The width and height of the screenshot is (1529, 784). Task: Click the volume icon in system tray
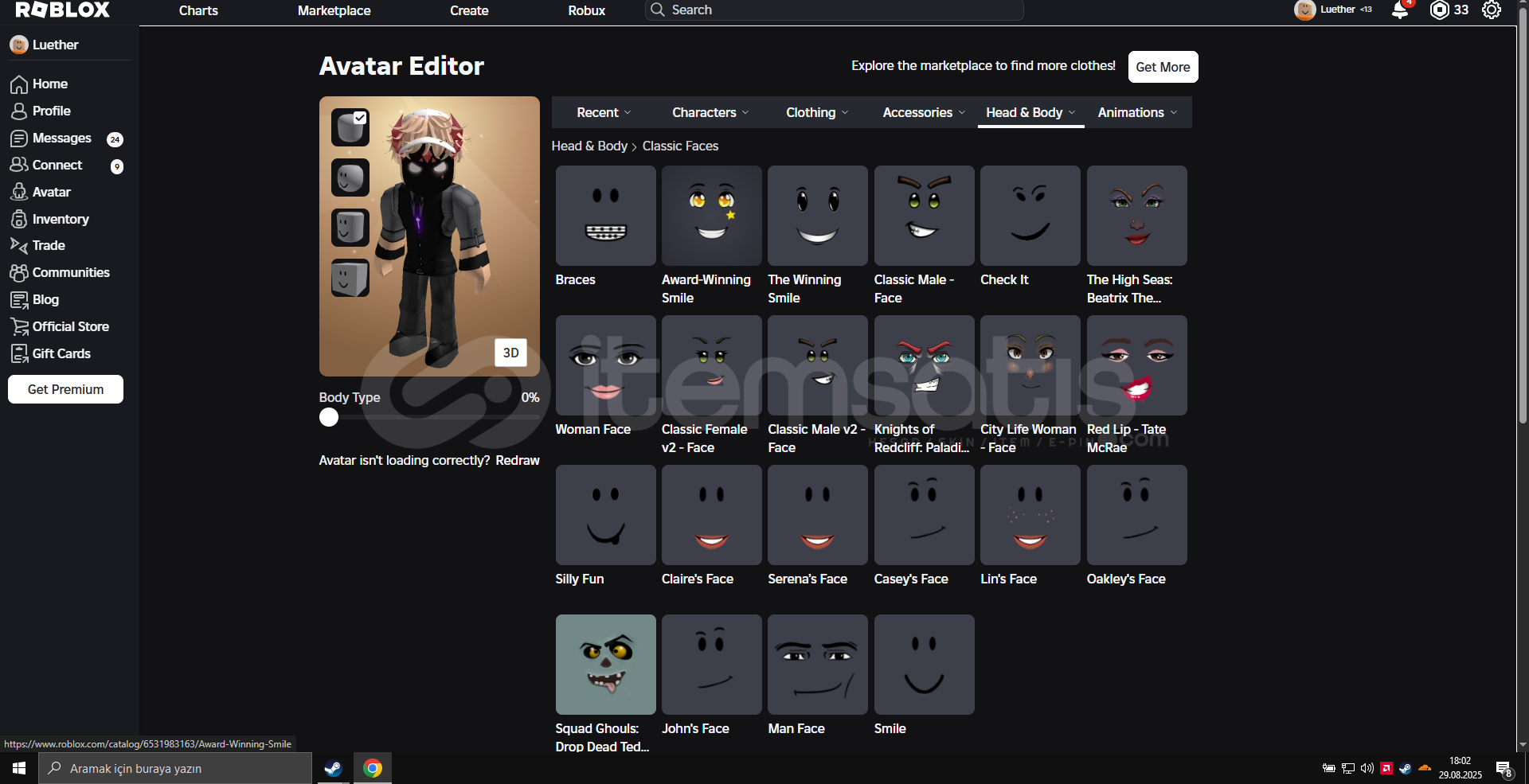pyautogui.click(x=1367, y=768)
